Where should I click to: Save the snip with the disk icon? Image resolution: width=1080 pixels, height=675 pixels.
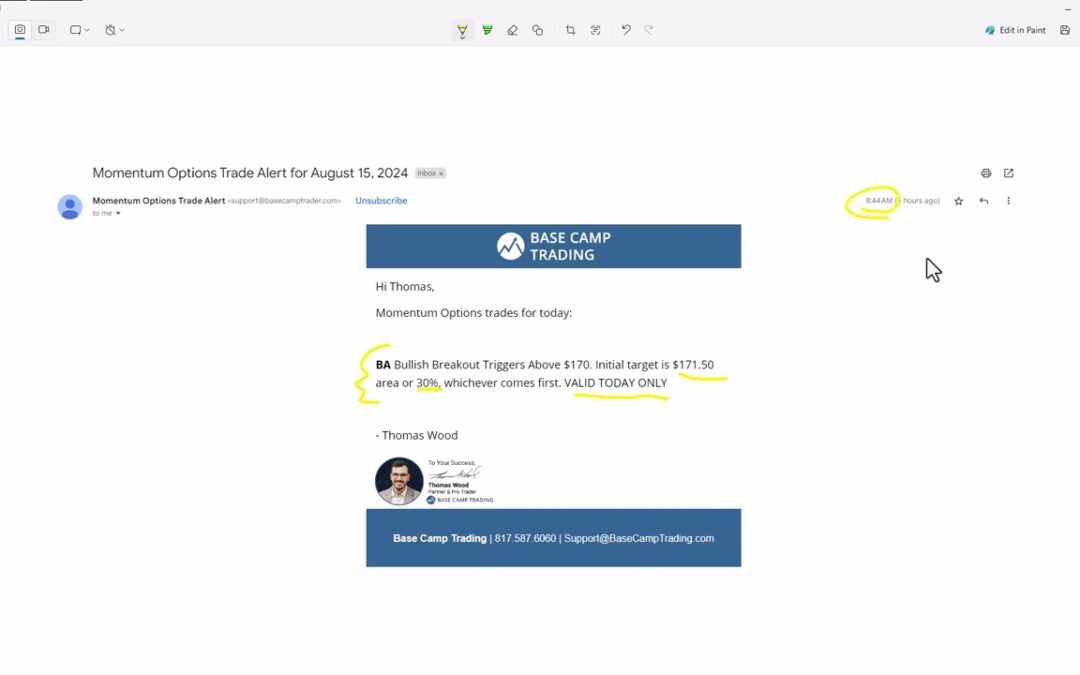point(1065,30)
